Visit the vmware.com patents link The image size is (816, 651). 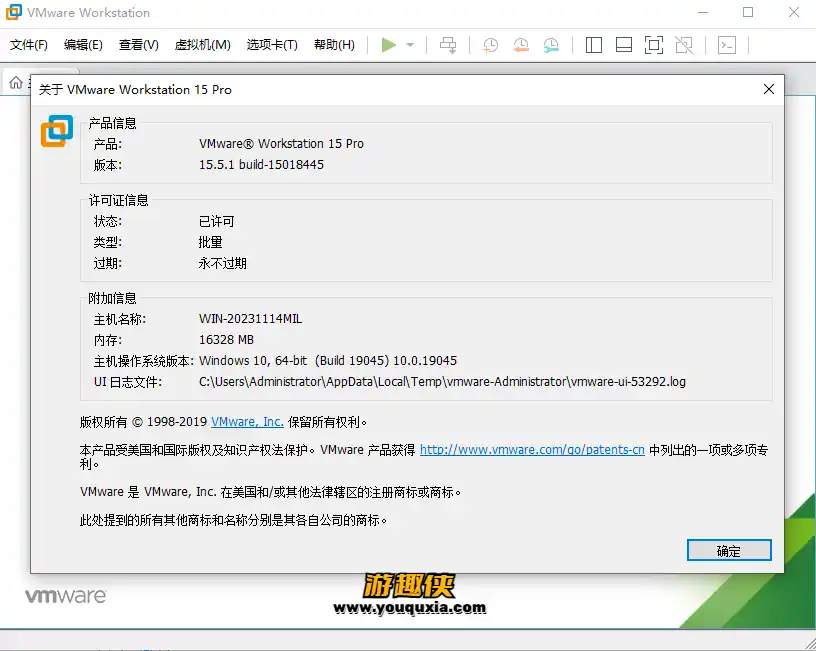click(532, 449)
